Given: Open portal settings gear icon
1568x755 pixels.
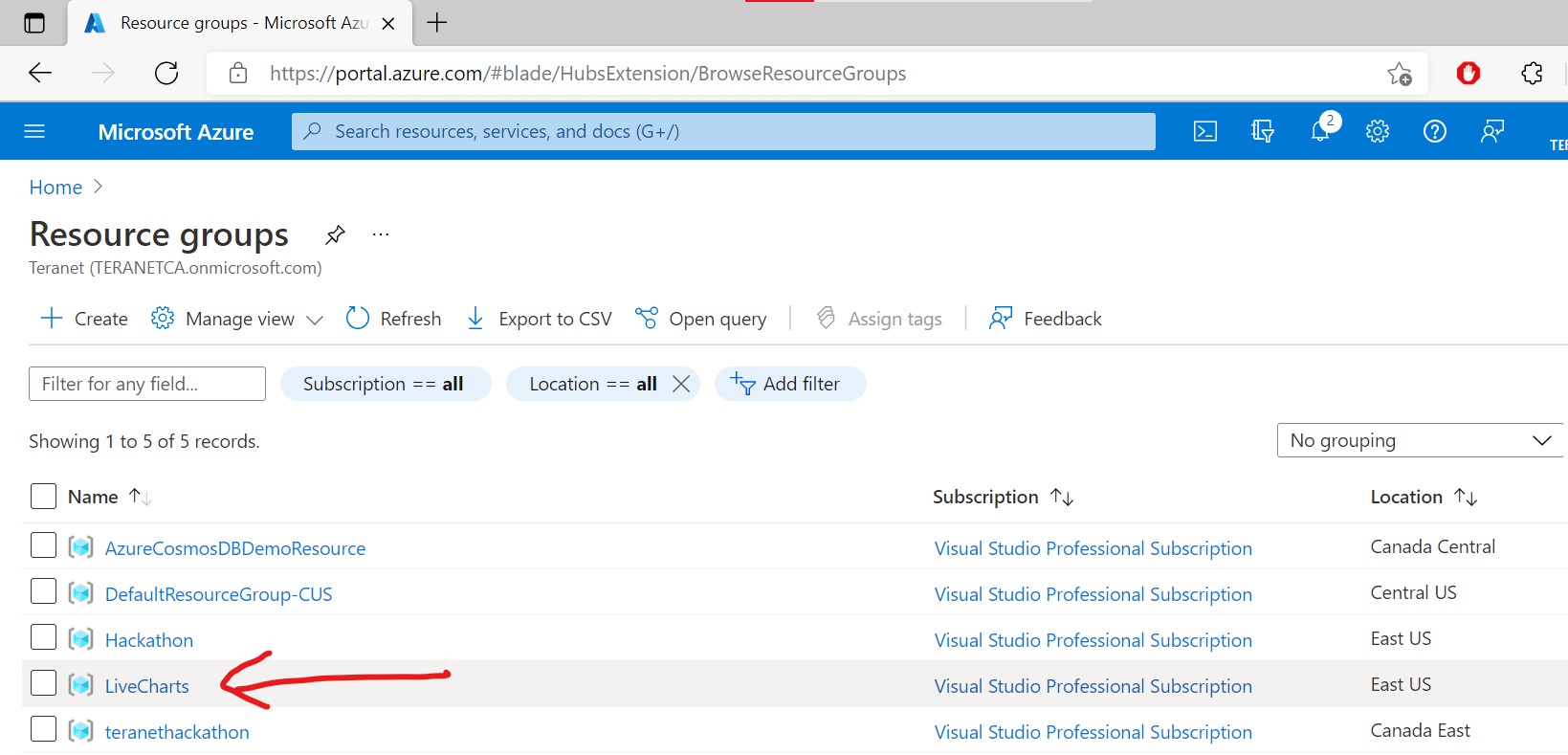Looking at the screenshot, I should [x=1378, y=131].
